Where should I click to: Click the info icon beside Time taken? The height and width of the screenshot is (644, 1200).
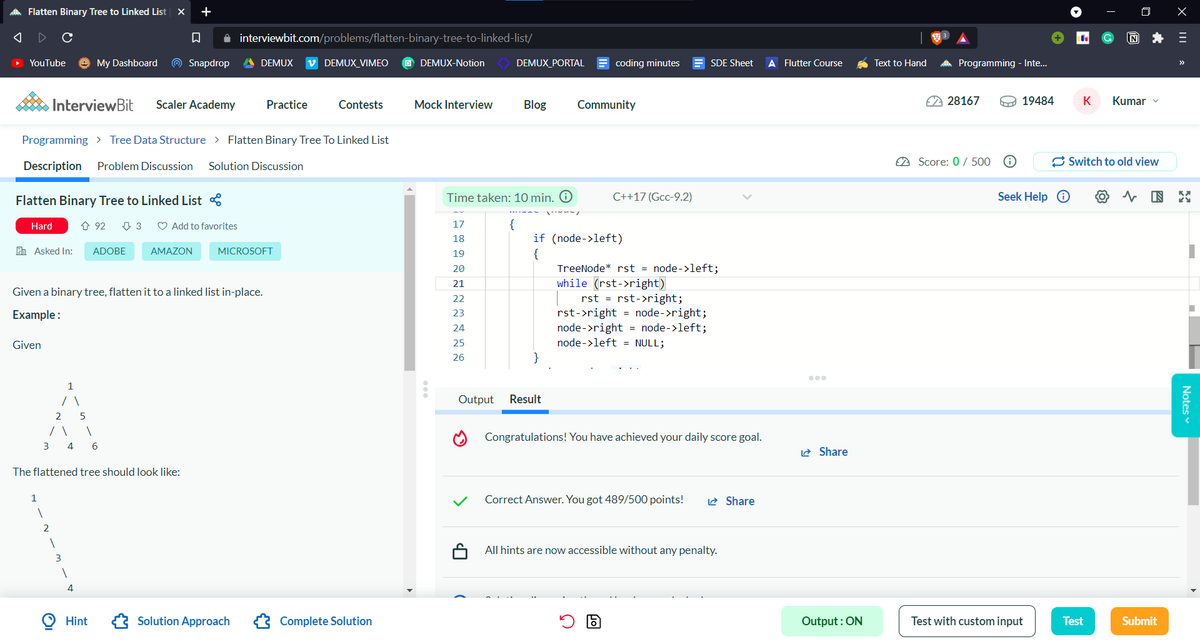pyautogui.click(x=565, y=197)
